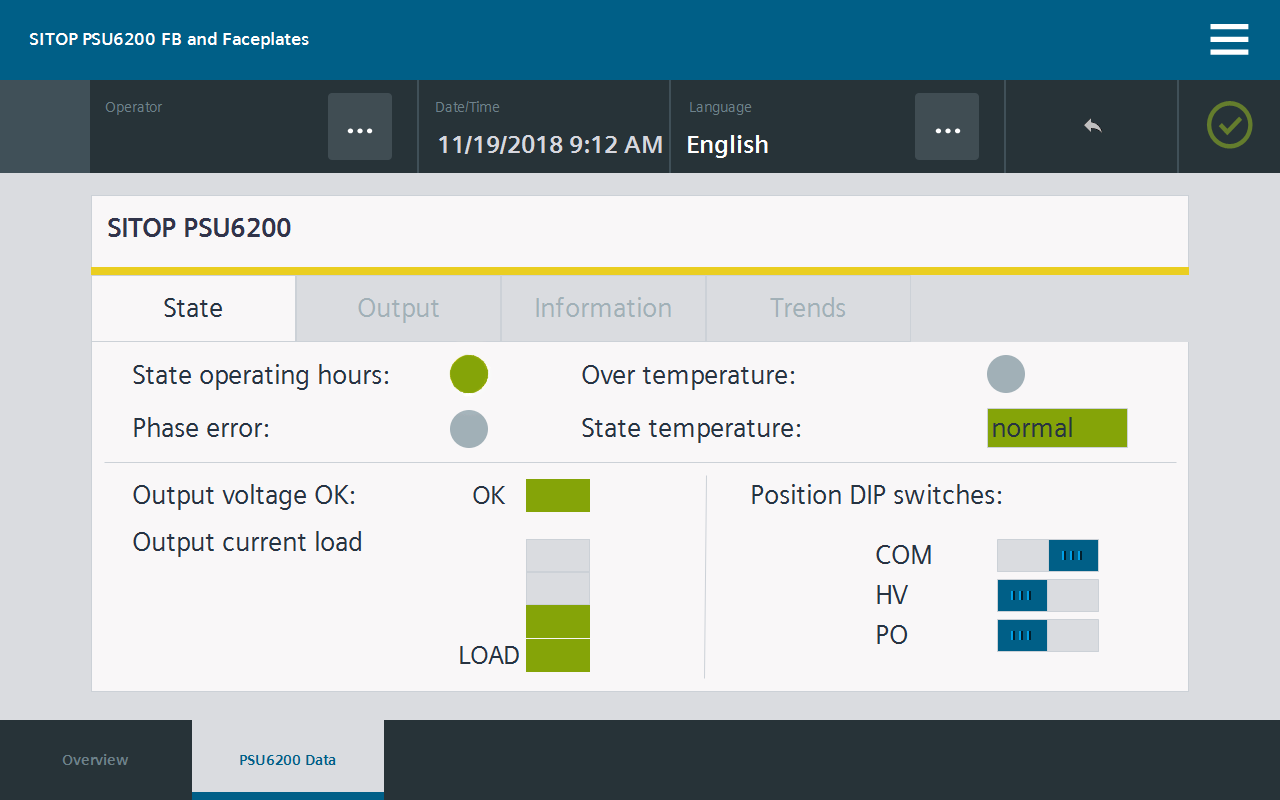The image size is (1280, 800).
Task: Click the State operating hours indicator
Action: click(469, 375)
